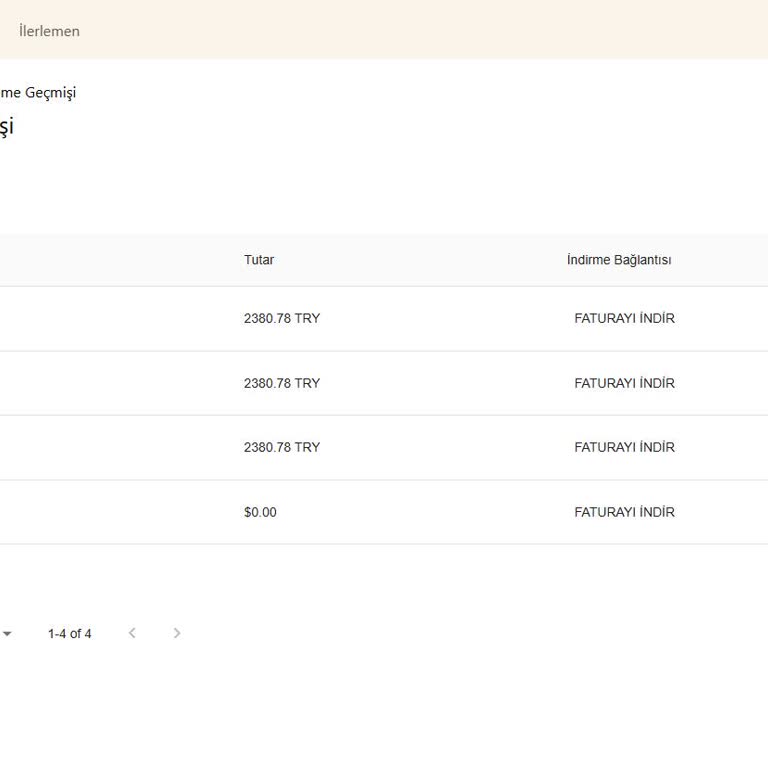Sort by the Tutar column header

point(259,260)
